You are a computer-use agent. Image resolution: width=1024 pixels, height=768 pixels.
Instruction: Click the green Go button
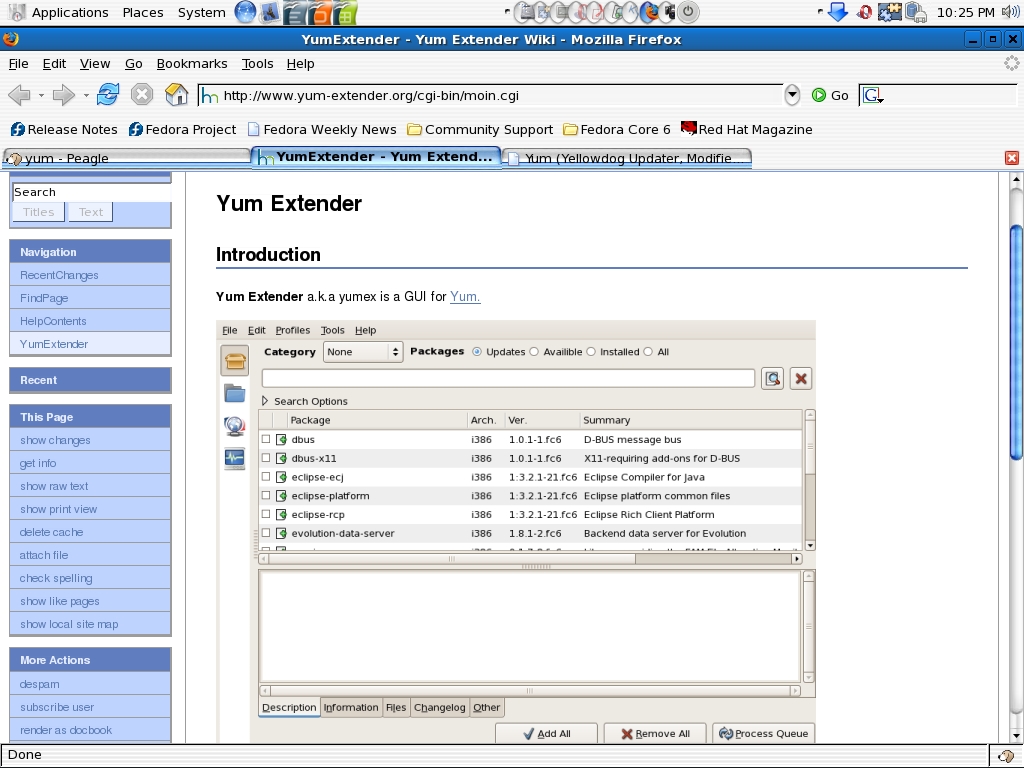point(830,95)
